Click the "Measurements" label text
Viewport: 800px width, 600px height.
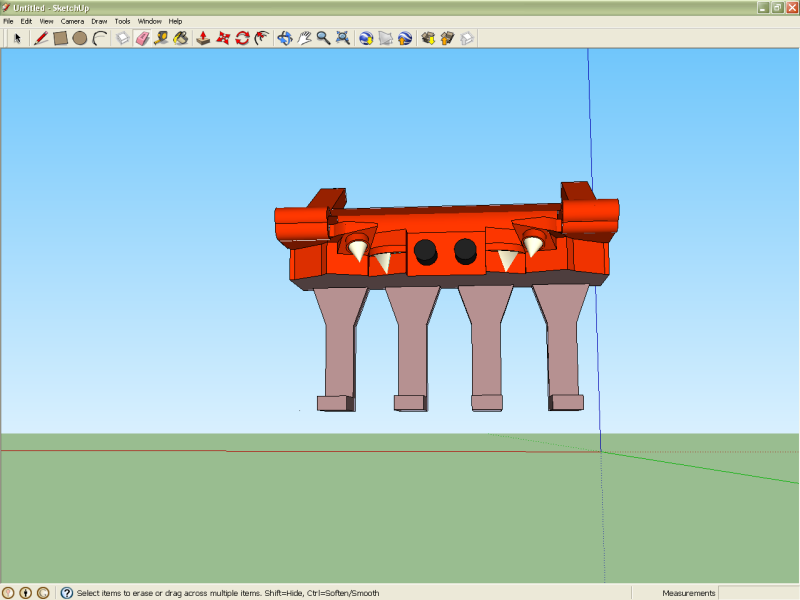(x=688, y=593)
